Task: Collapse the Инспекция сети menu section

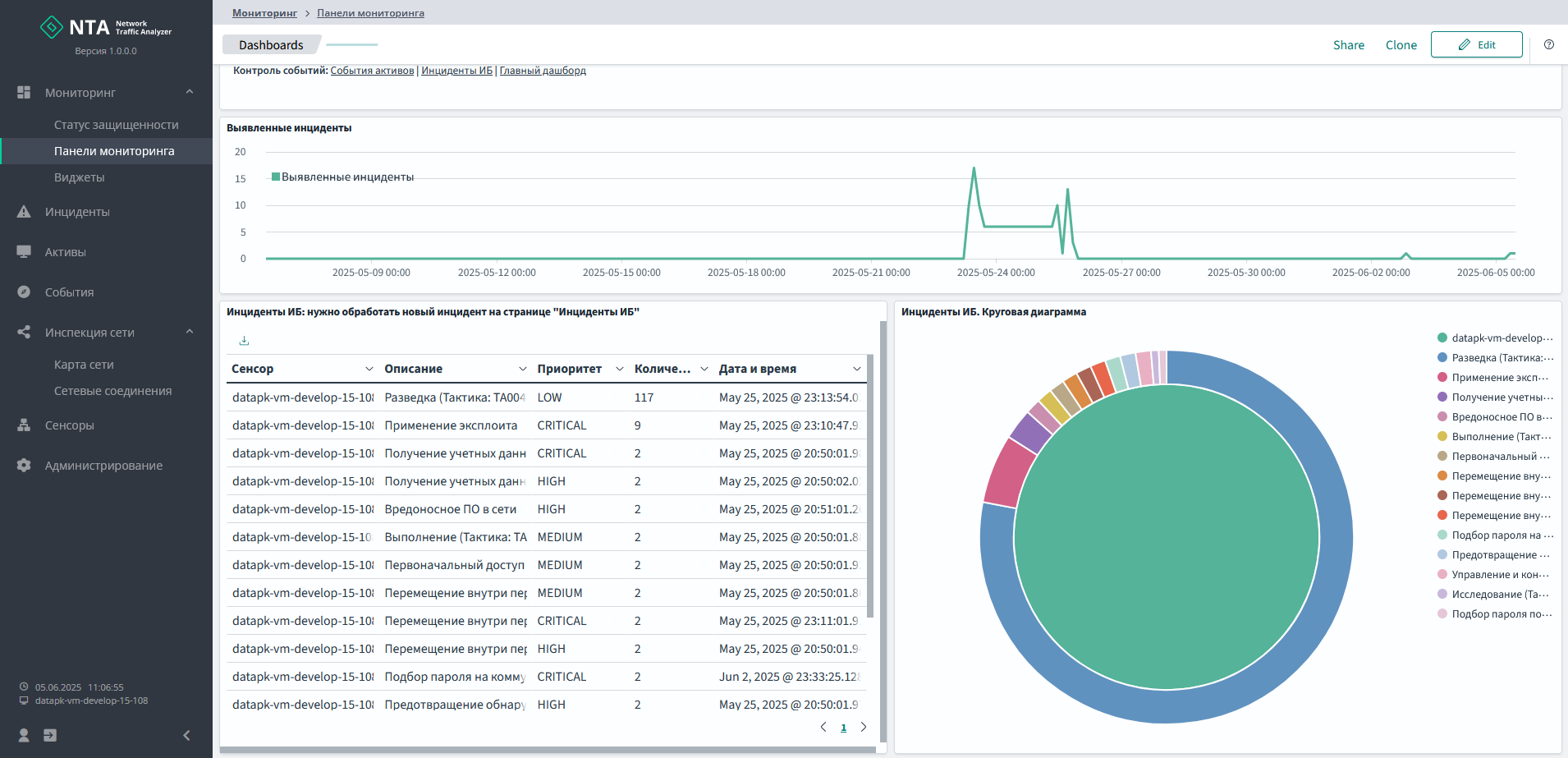Action: click(x=190, y=333)
